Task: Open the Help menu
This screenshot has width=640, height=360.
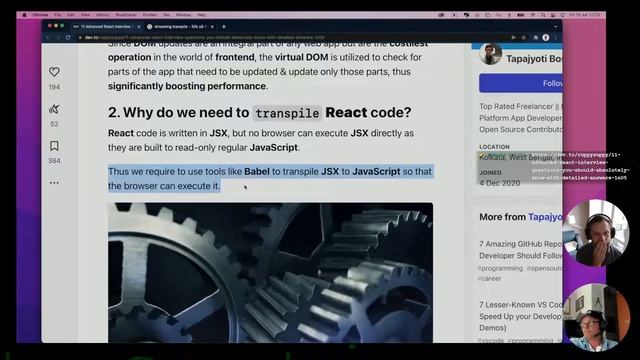Action: tap(201, 15)
